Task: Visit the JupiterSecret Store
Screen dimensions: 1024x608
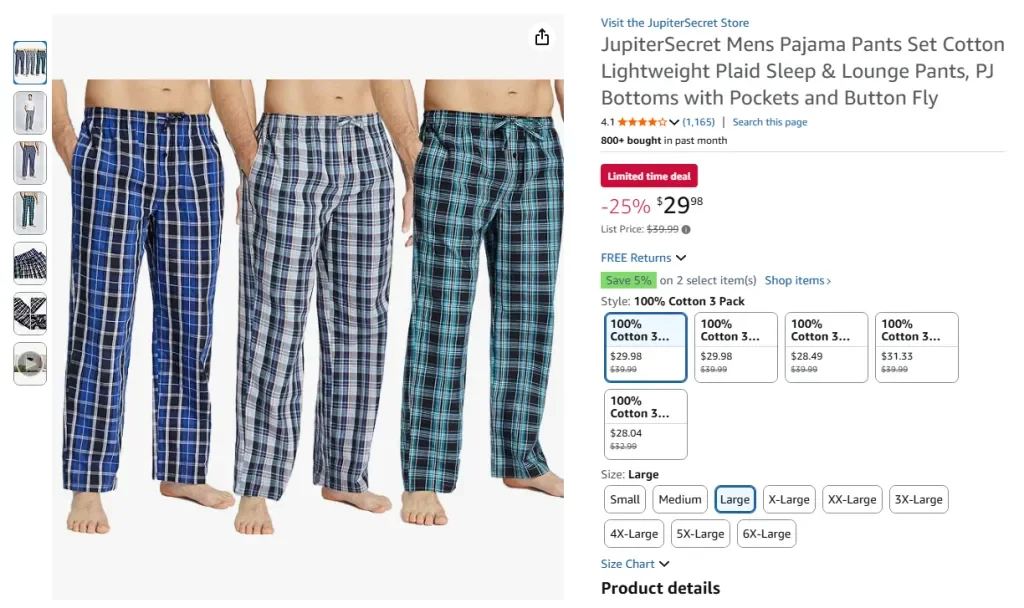Action: click(674, 22)
